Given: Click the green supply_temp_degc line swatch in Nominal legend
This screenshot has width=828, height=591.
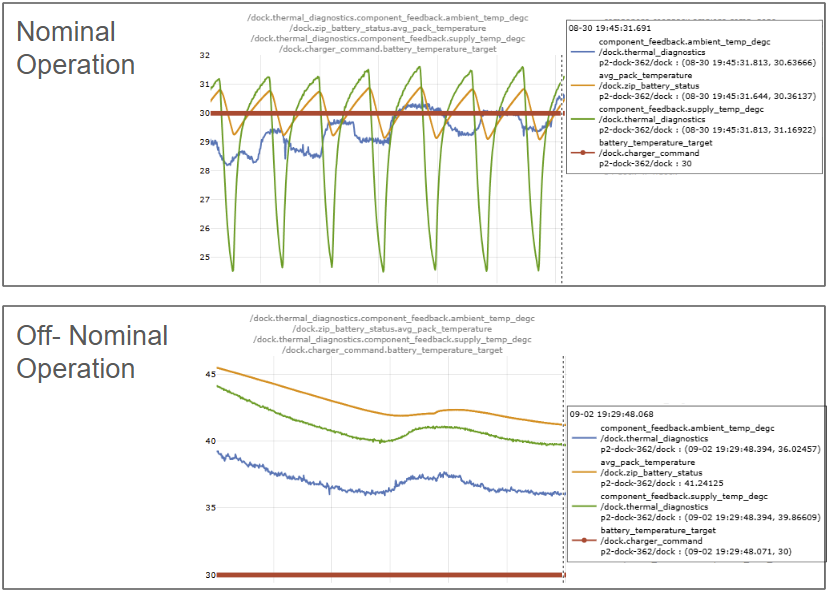Looking at the screenshot, I should [x=583, y=118].
